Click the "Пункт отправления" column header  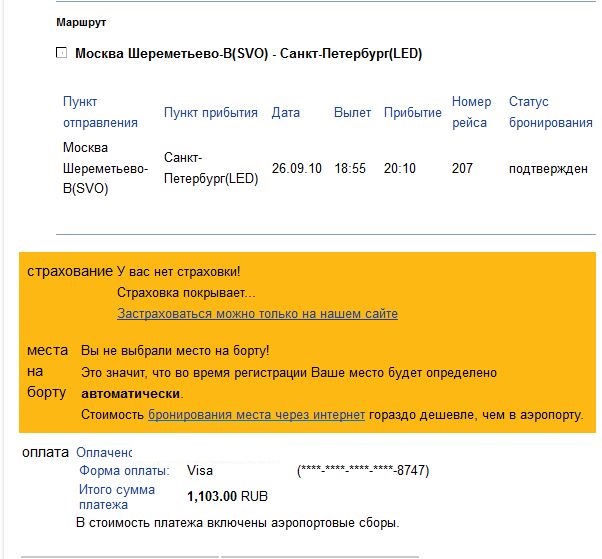tap(100, 112)
